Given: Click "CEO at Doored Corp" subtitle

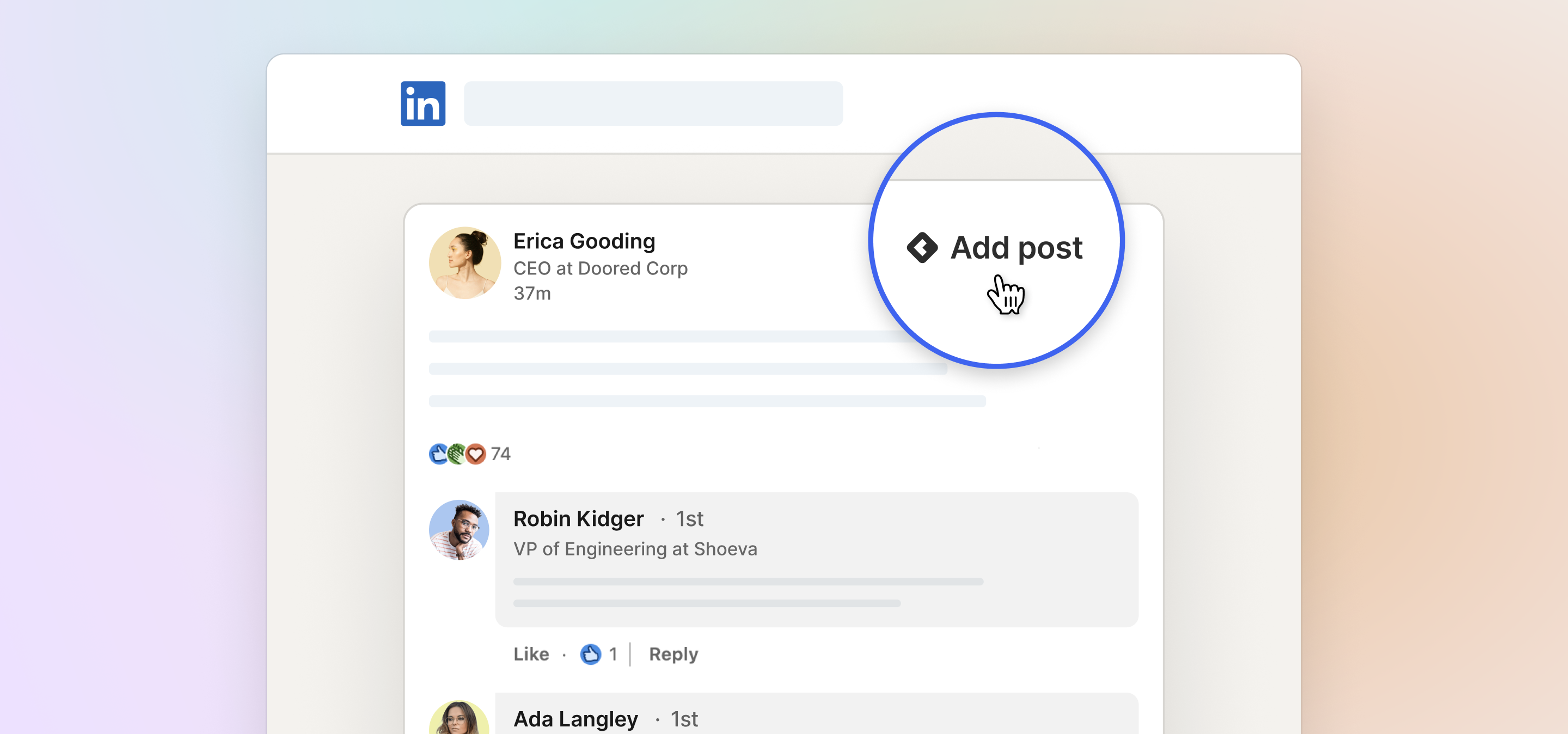Looking at the screenshot, I should [x=600, y=268].
